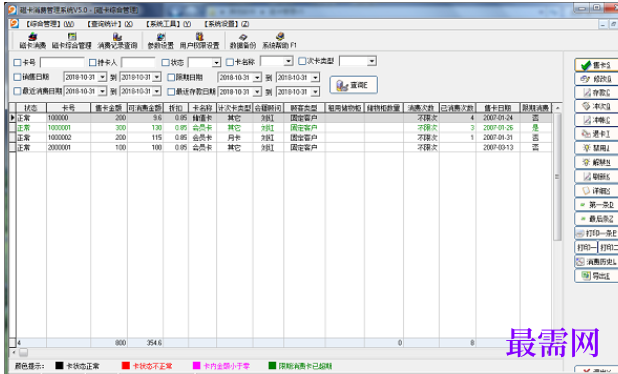Click the red 卡状态不正常 color legend swatch
Image resolution: width=618 pixels, height=374 pixels.
click(x=126, y=366)
